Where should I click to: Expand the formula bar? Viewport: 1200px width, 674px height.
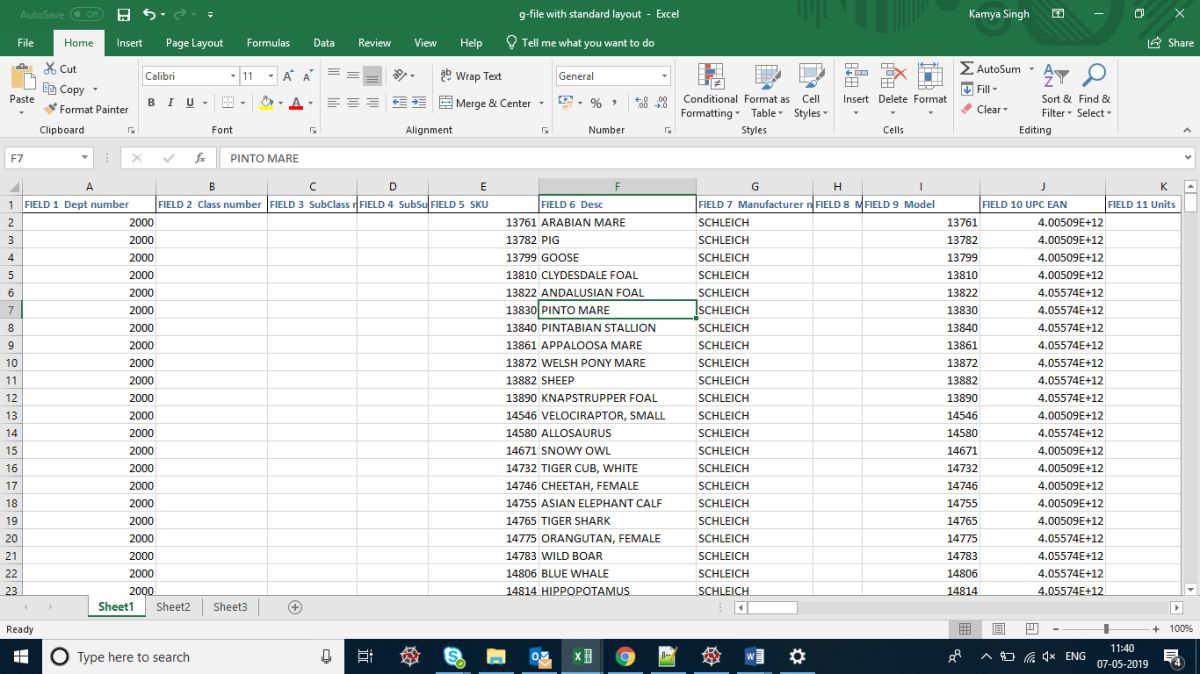[x=1188, y=158]
